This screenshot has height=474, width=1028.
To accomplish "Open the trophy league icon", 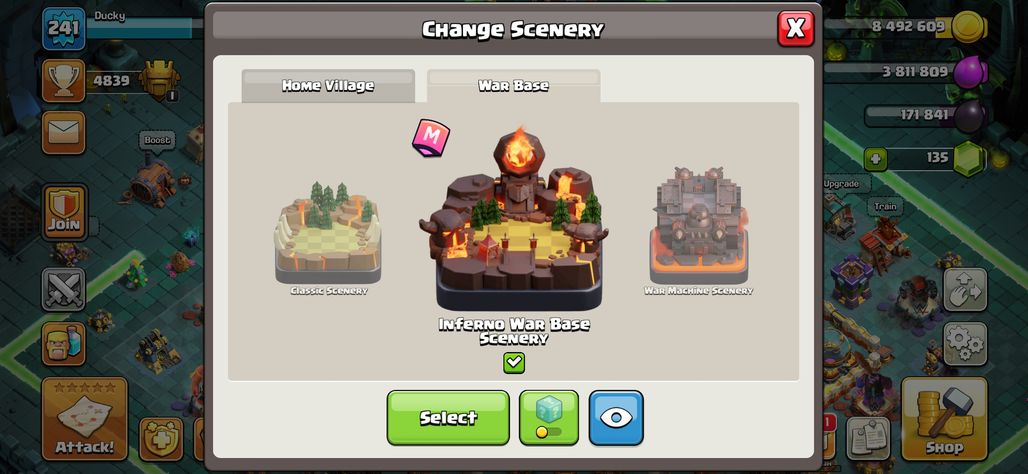I will click(x=64, y=81).
